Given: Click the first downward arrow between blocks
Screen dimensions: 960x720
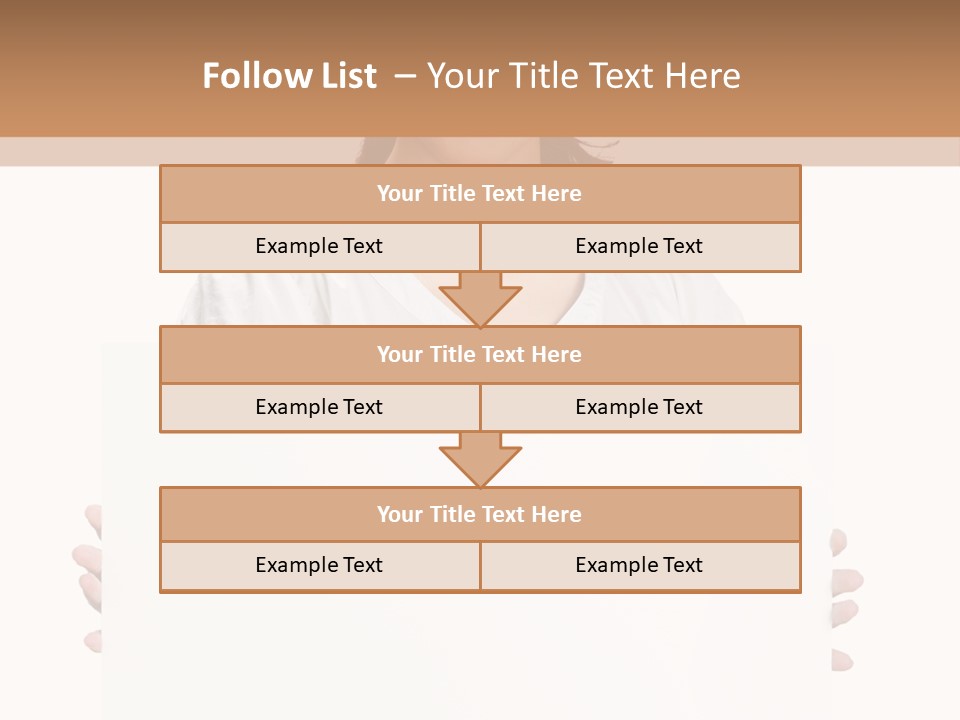Looking at the screenshot, I should tap(480, 298).
